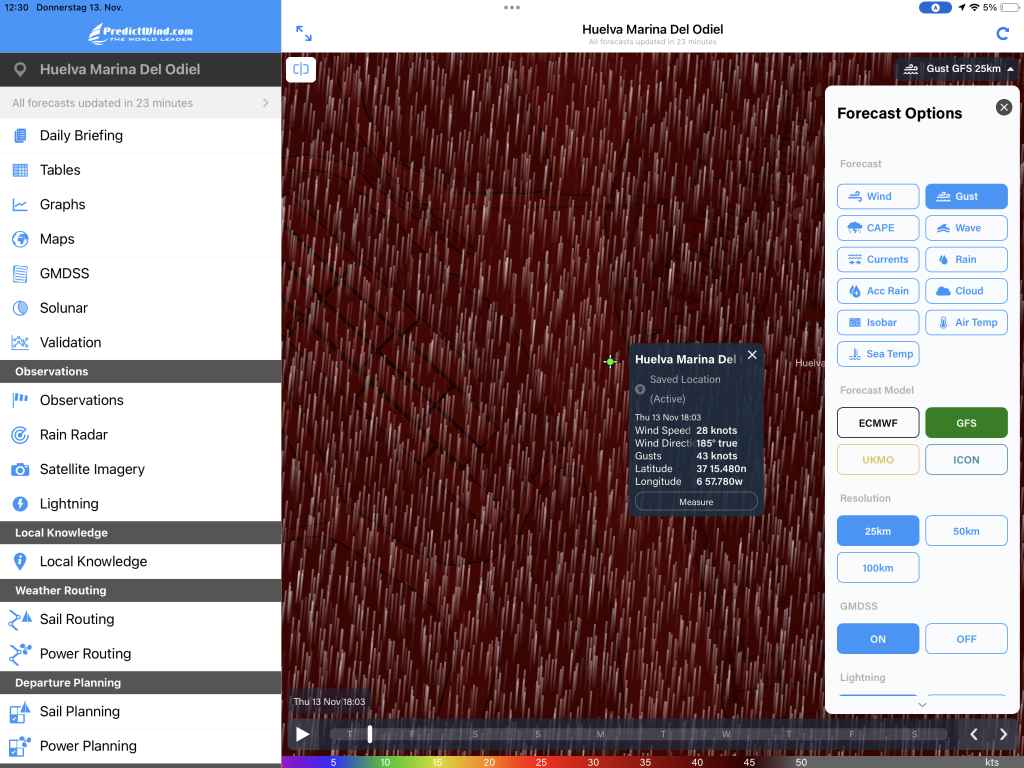Choose the 50km resolution option
Image resolution: width=1024 pixels, height=768 pixels.
tap(966, 531)
